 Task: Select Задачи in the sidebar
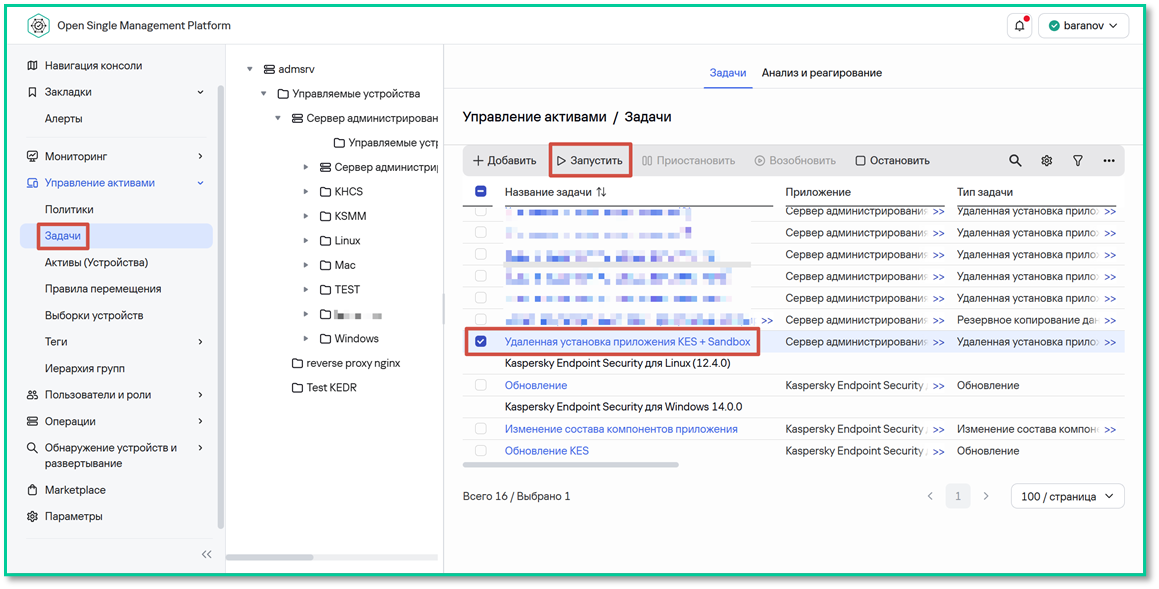point(63,236)
